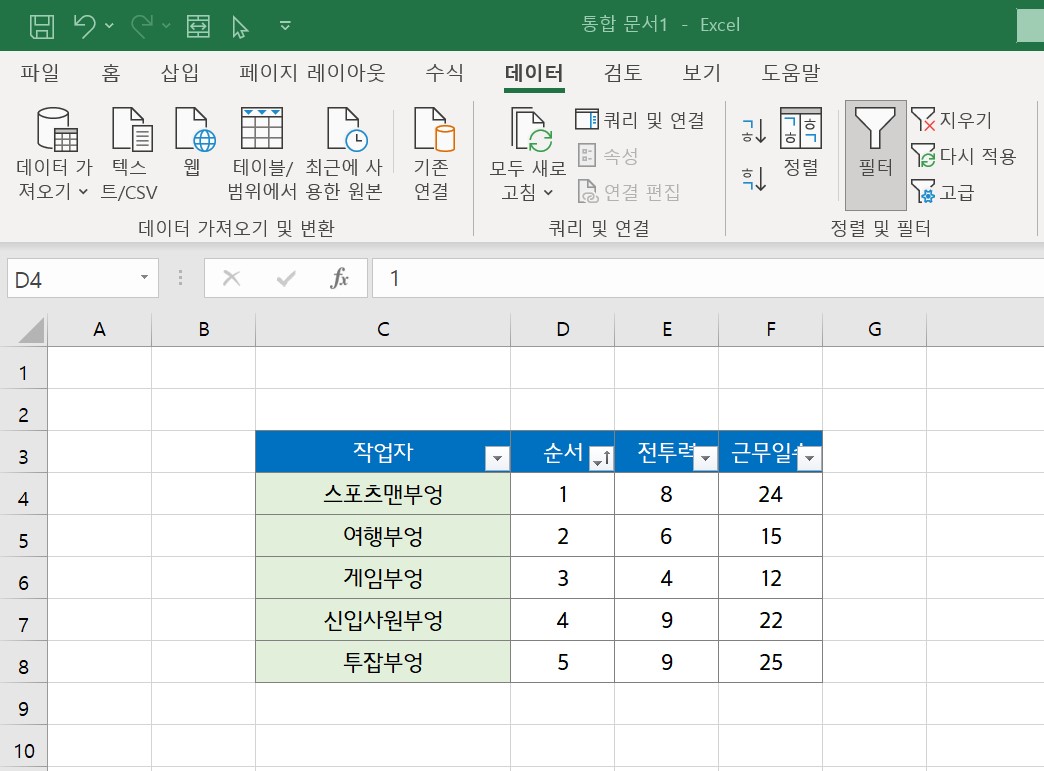The width and height of the screenshot is (1044, 771).
Task: Open the Name Box dropdown arrow
Action: 144,278
